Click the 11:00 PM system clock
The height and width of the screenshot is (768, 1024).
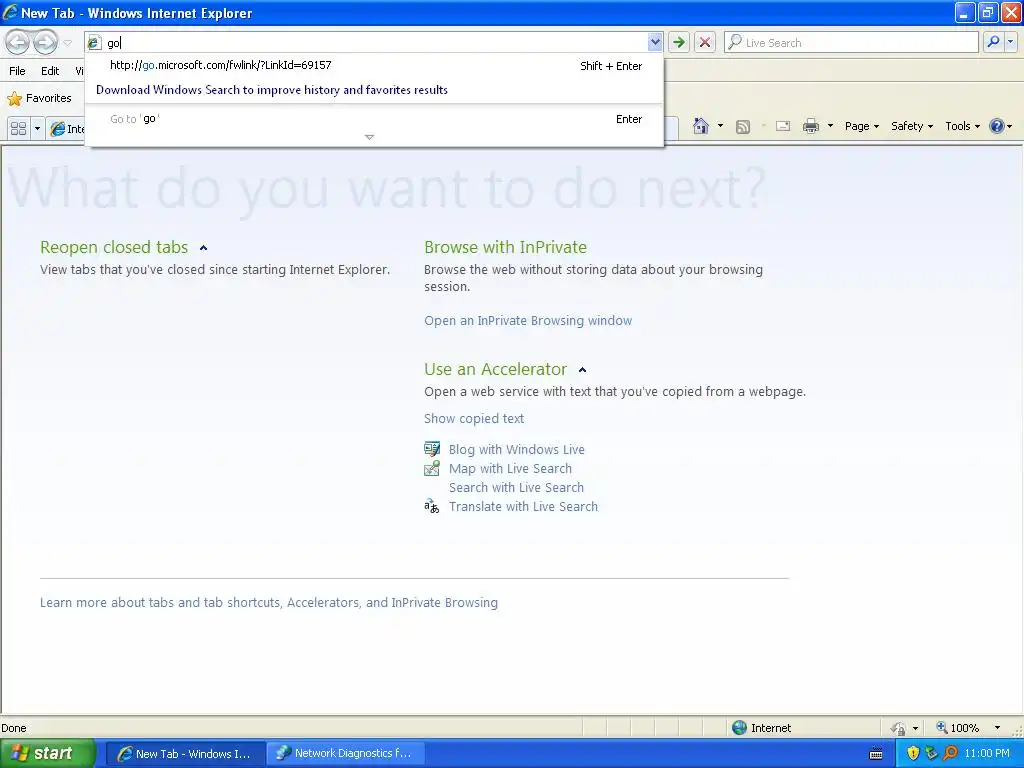987,754
